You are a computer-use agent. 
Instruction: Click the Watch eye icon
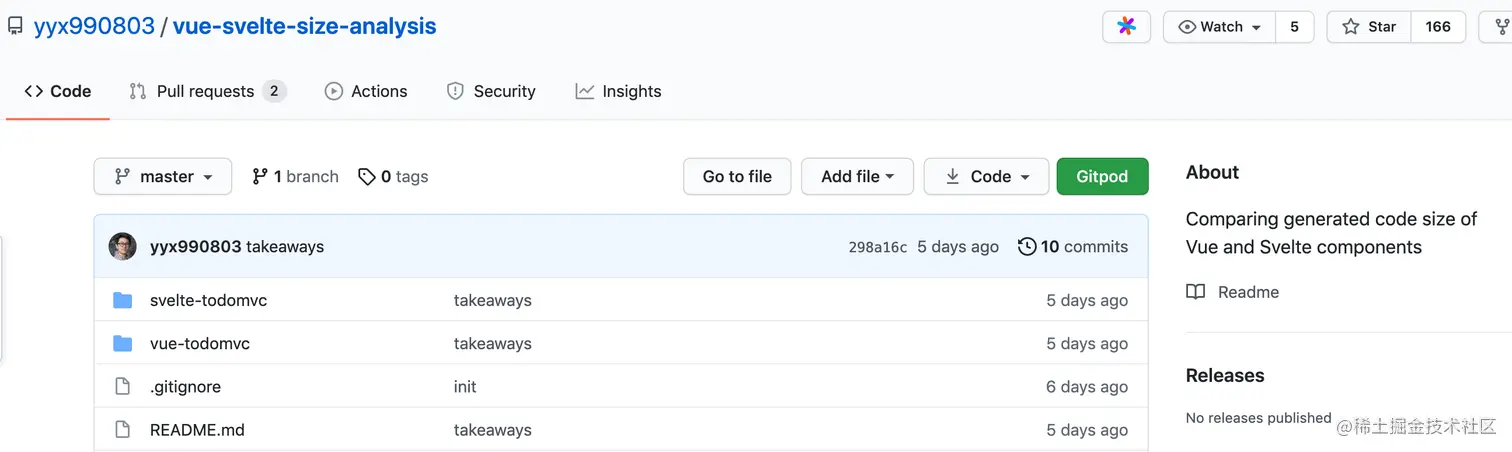[x=1187, y=27]
